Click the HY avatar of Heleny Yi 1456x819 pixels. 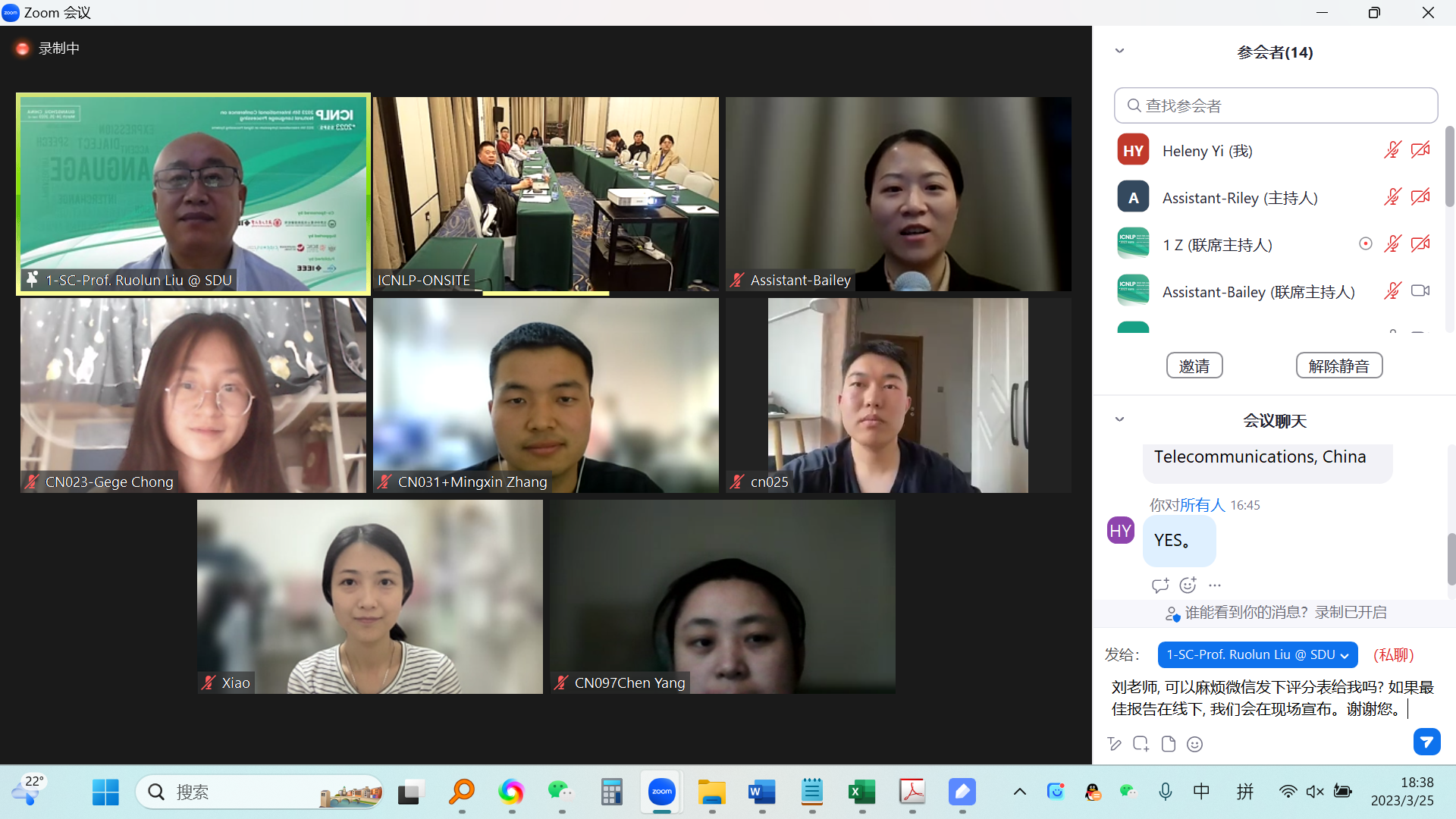pyautogui.click(x=1133, y=150)
